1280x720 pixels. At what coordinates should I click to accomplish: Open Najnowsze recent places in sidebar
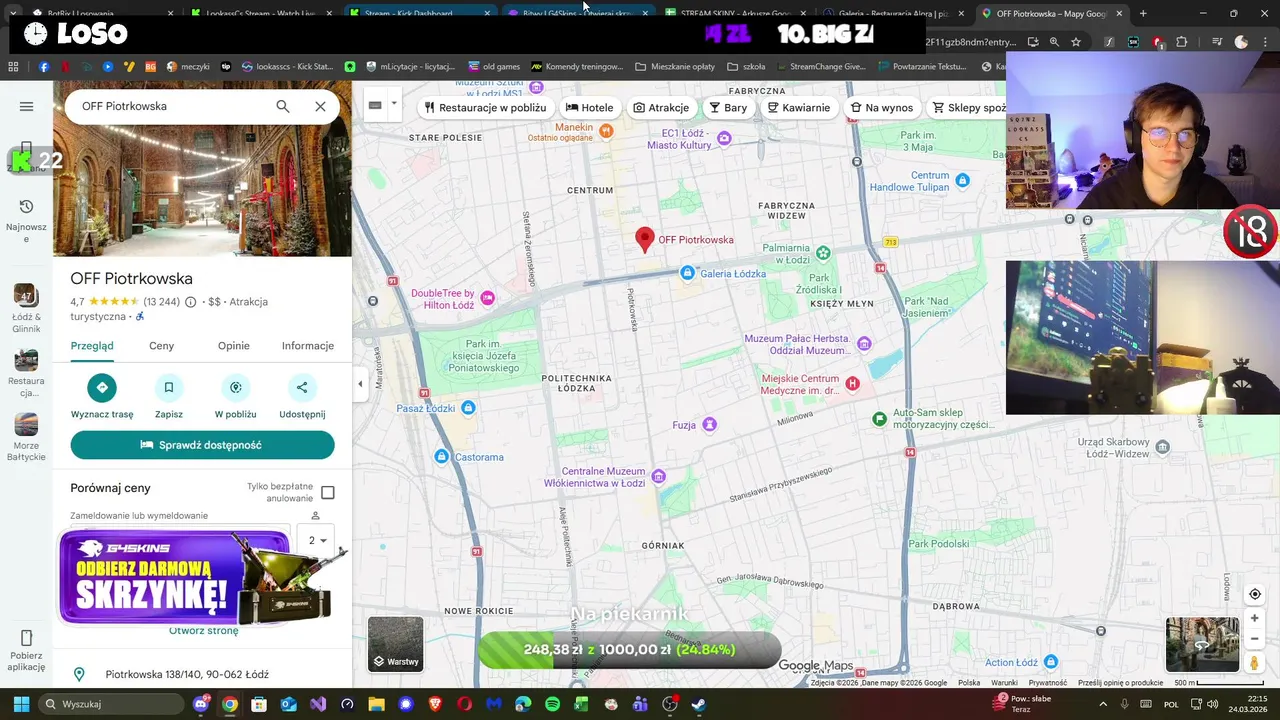click(26, 220)
